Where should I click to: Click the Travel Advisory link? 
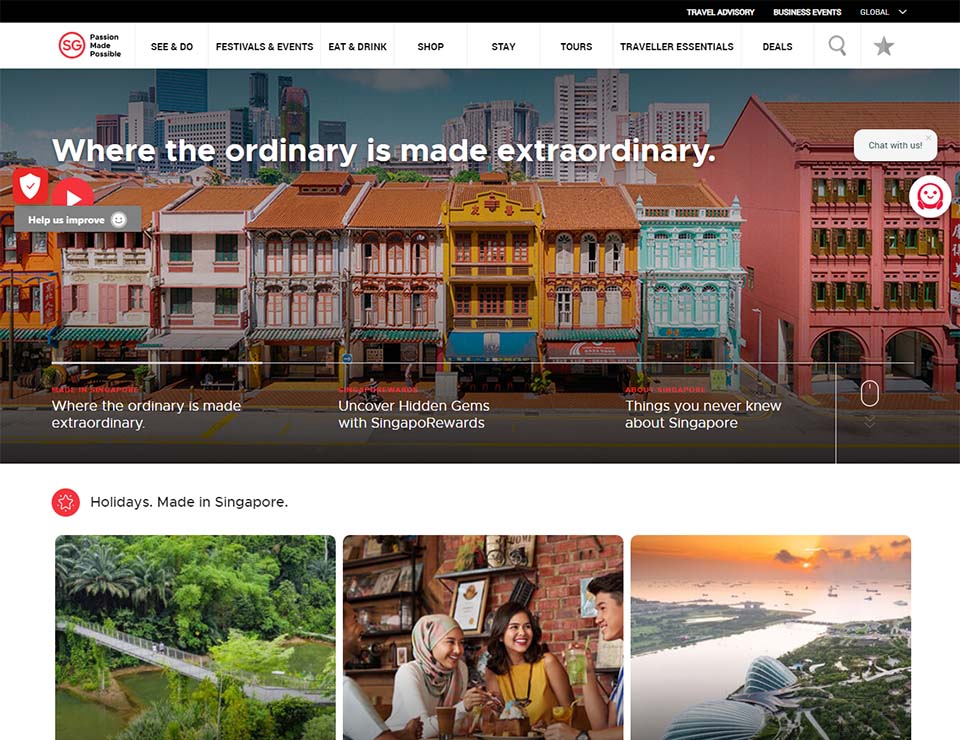(x=720, y=12)
